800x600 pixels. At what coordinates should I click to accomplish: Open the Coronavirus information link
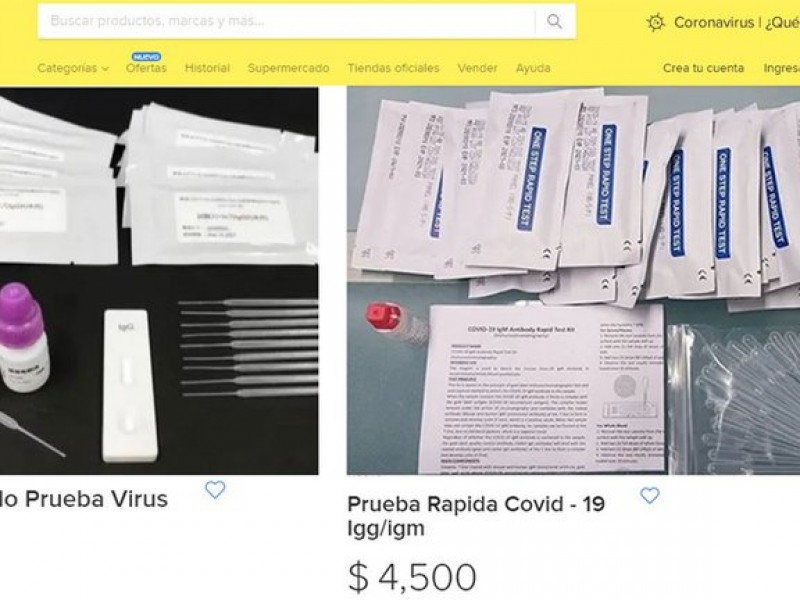pos(737,22)
